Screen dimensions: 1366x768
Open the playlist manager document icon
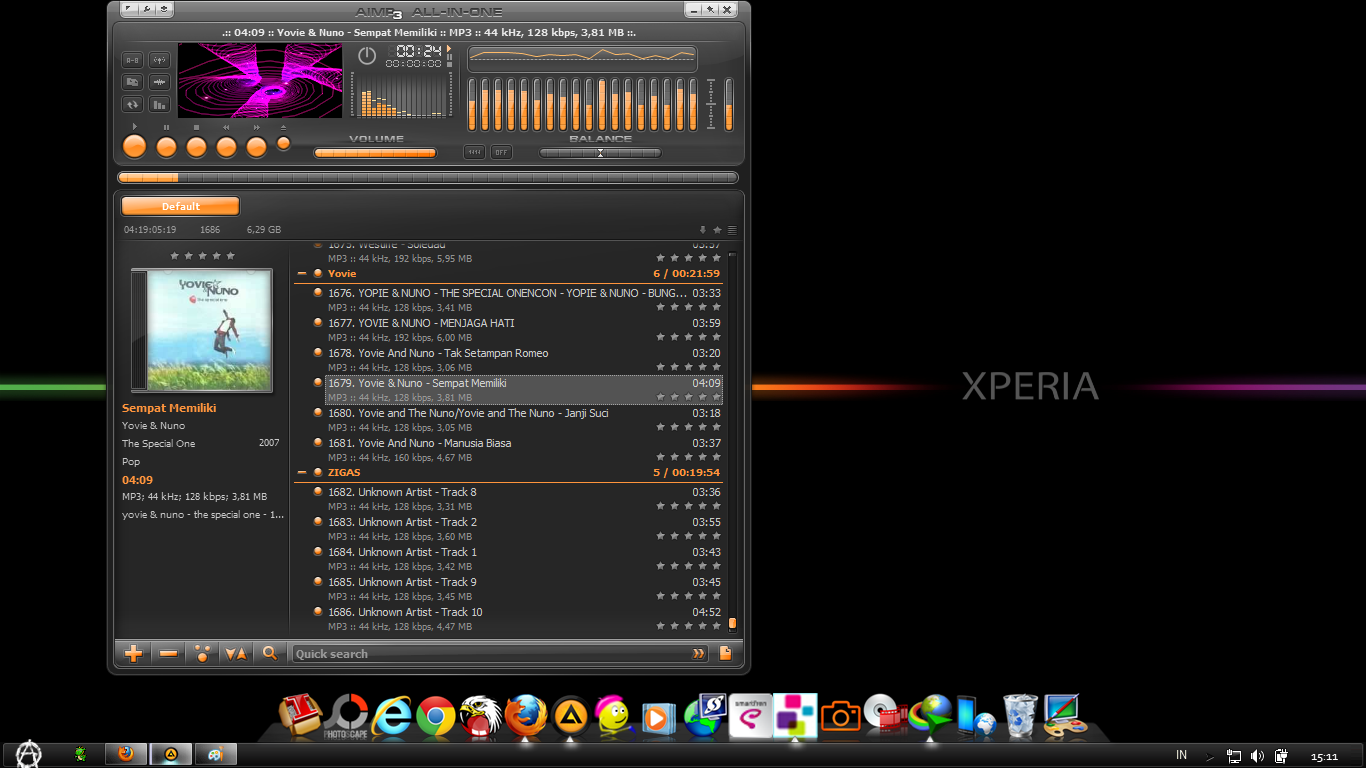(x=726, y=653)
